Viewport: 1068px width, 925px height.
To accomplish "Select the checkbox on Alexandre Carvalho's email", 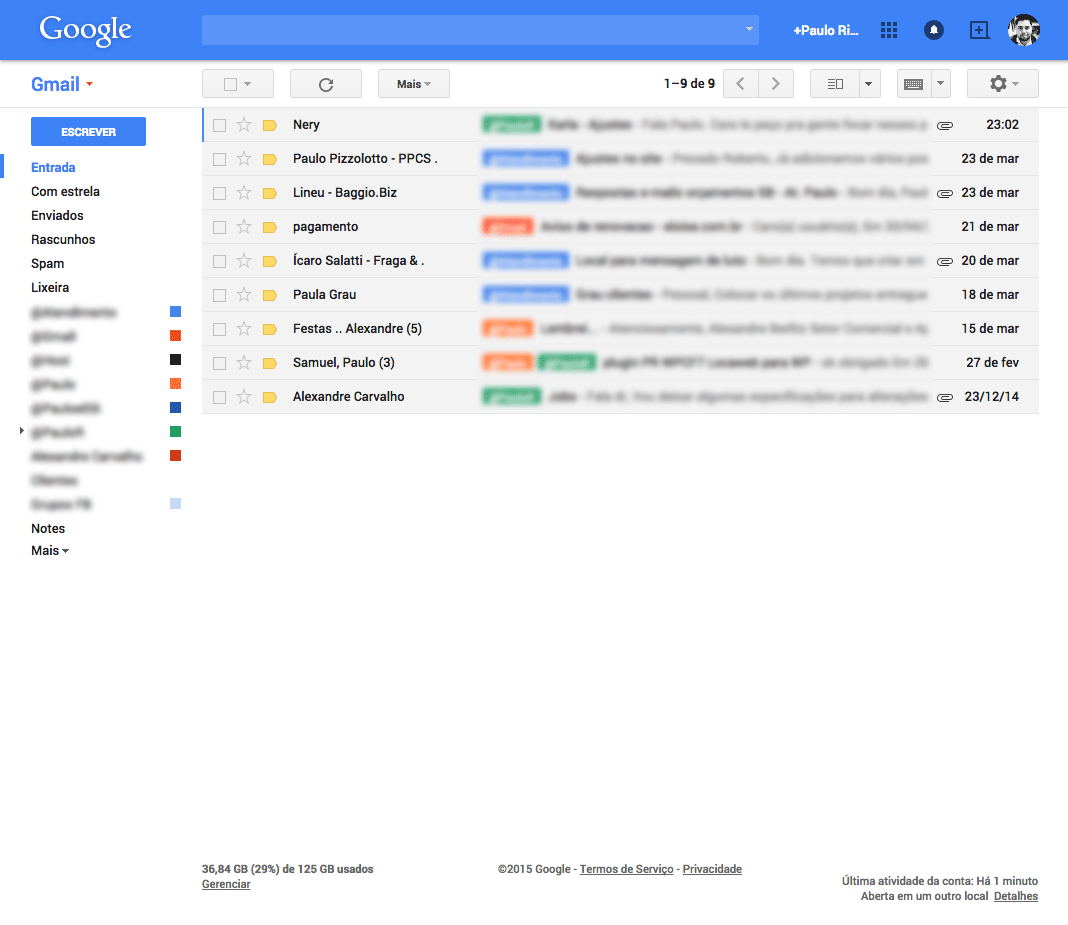I will tap(218, 396).
